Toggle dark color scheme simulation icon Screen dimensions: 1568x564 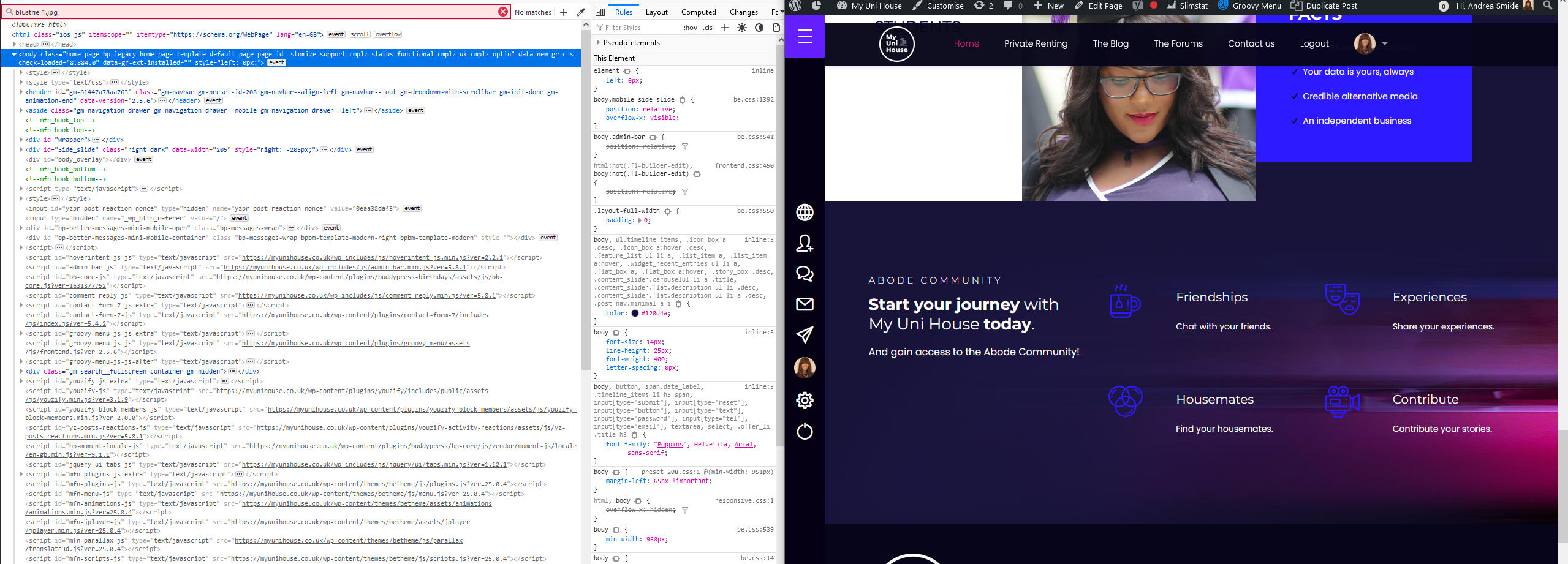(759, 28)
